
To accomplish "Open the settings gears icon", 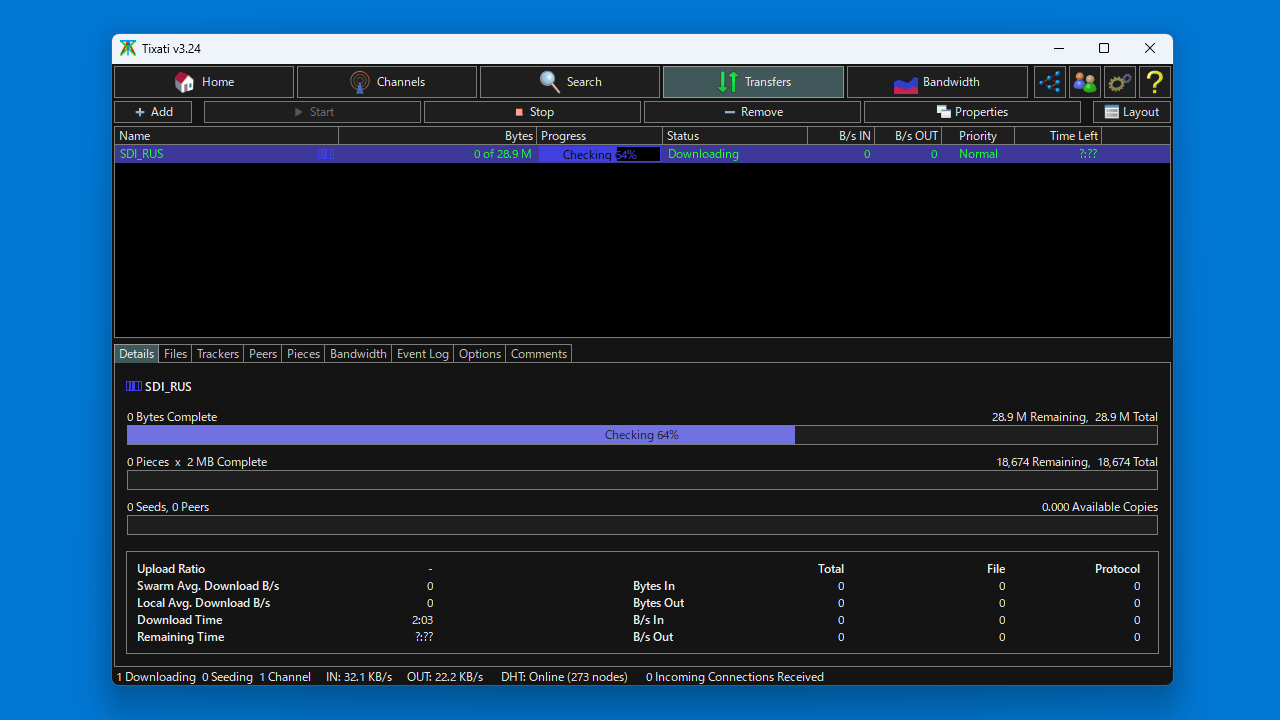I will 1120,82.
